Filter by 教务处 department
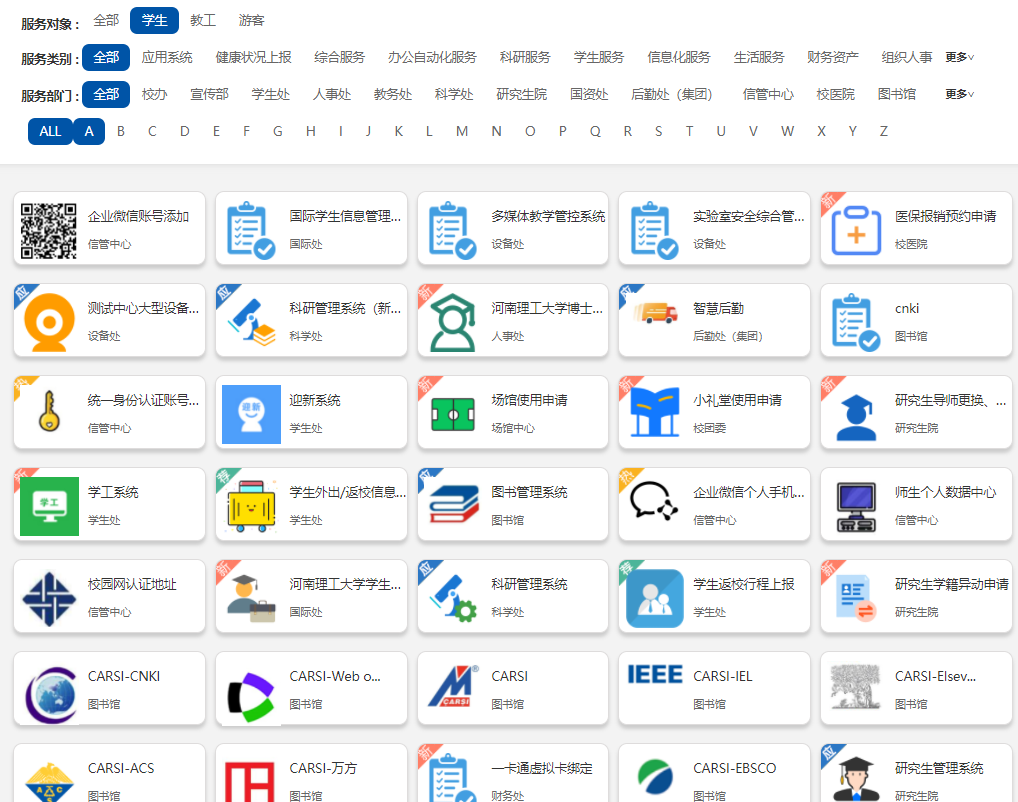The height and width of the screenshot is (802, 1018). [393, 94]
